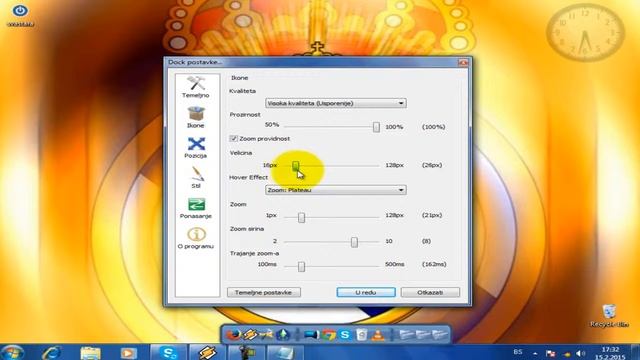Select the Ikone section icon
This screenshot has width=640, height=360.
point(196,117)
